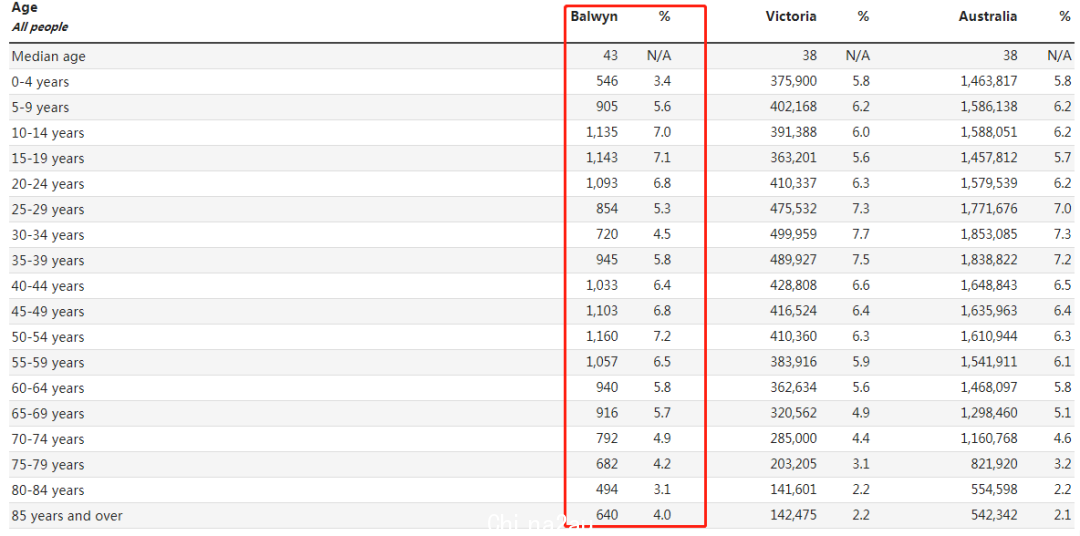This screenshot has width=1080, height=536.
Task: Select Balwyn median age value 43
Action: 610,56
